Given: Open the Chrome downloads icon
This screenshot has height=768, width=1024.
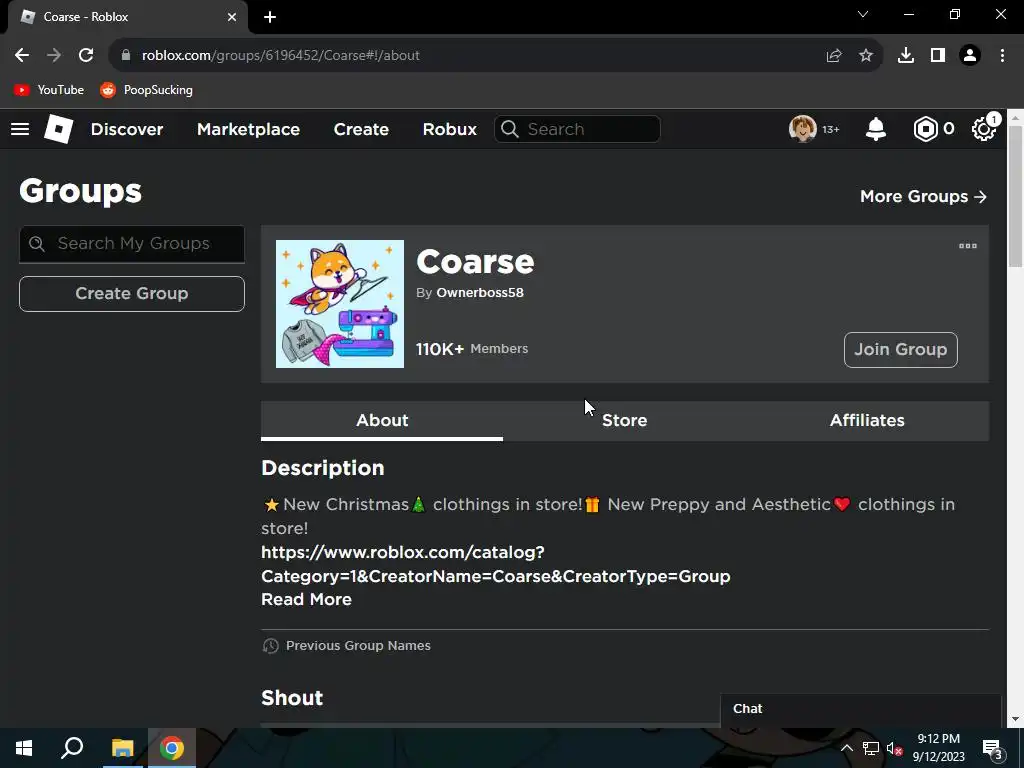Looking at the screenshot, I should pyautogui.click(x=906, y=56).
